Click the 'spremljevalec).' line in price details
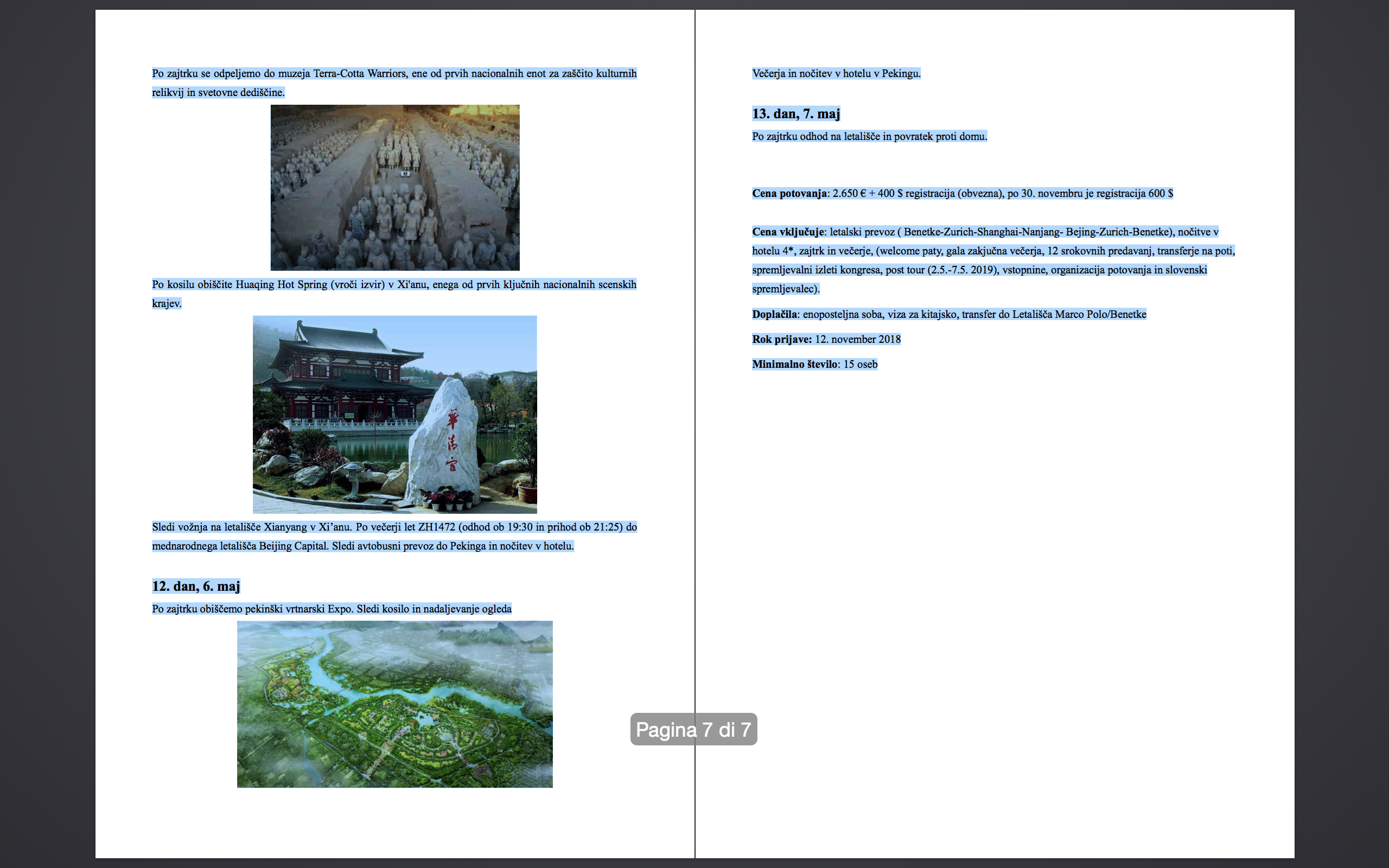This screenshot has width=1389, height=868. (785, 289)
